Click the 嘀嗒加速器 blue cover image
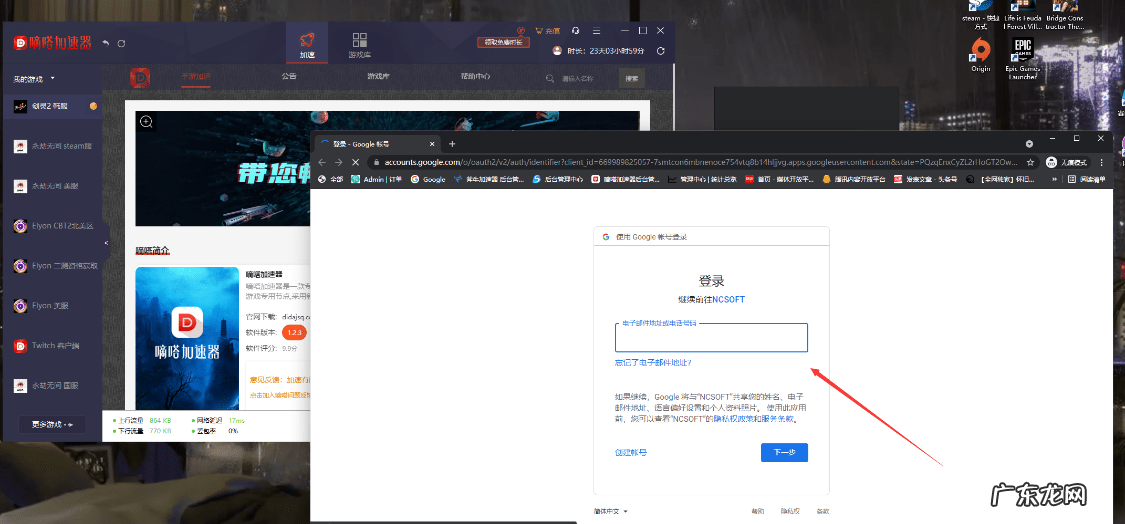The width and height of the screenshot is (1125, 524). (x=187, y=338)
